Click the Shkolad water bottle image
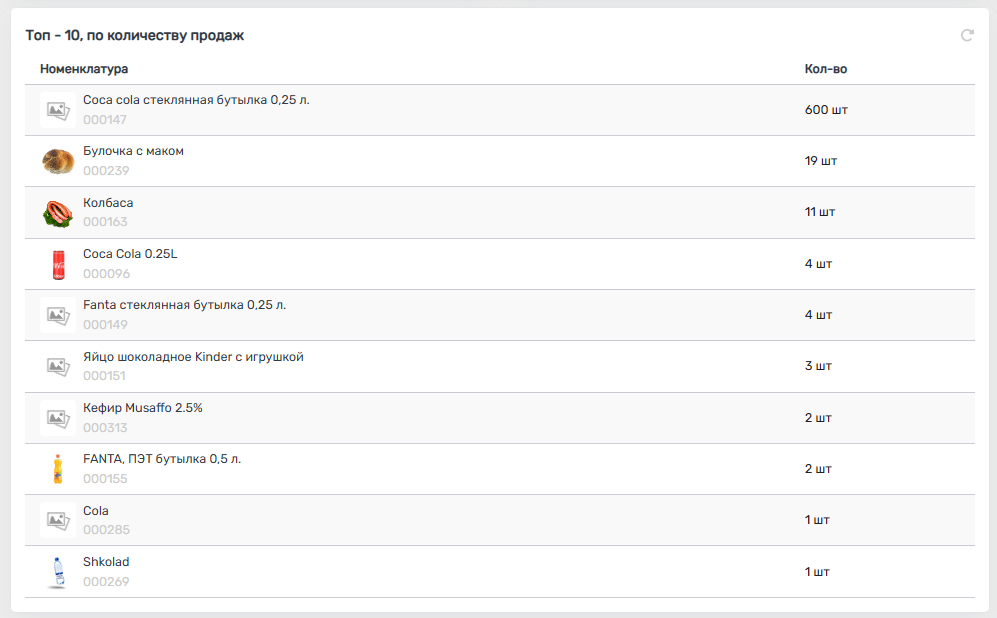 57,572
